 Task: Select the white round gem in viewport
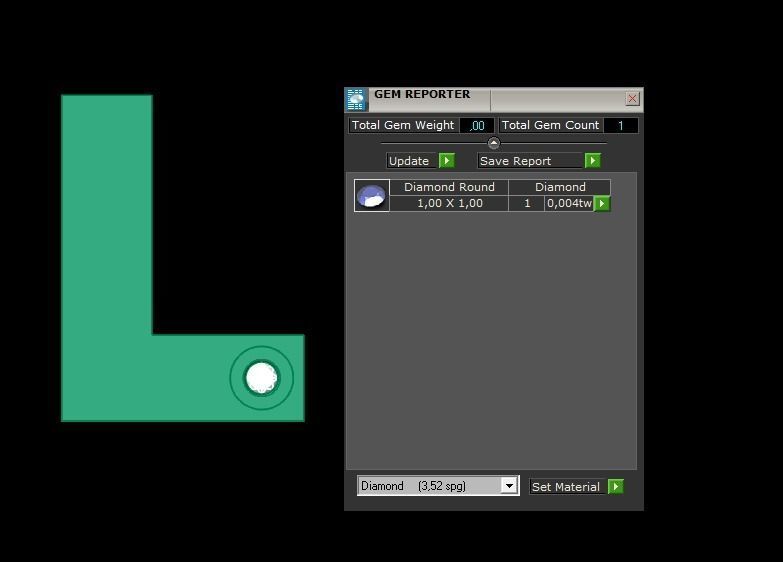(x=262, y=378)
